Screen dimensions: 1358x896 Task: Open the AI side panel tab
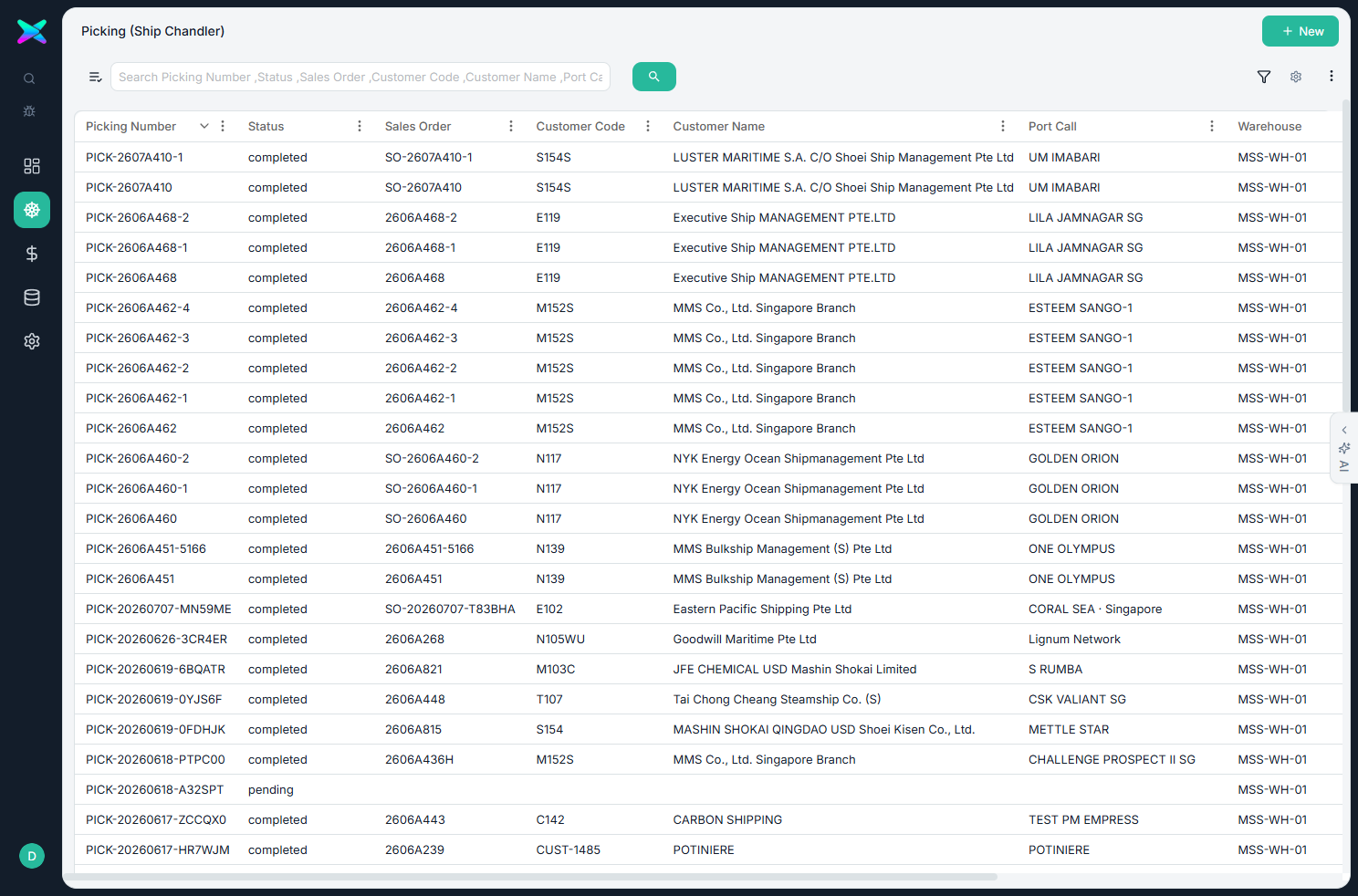click(1344, 448)
